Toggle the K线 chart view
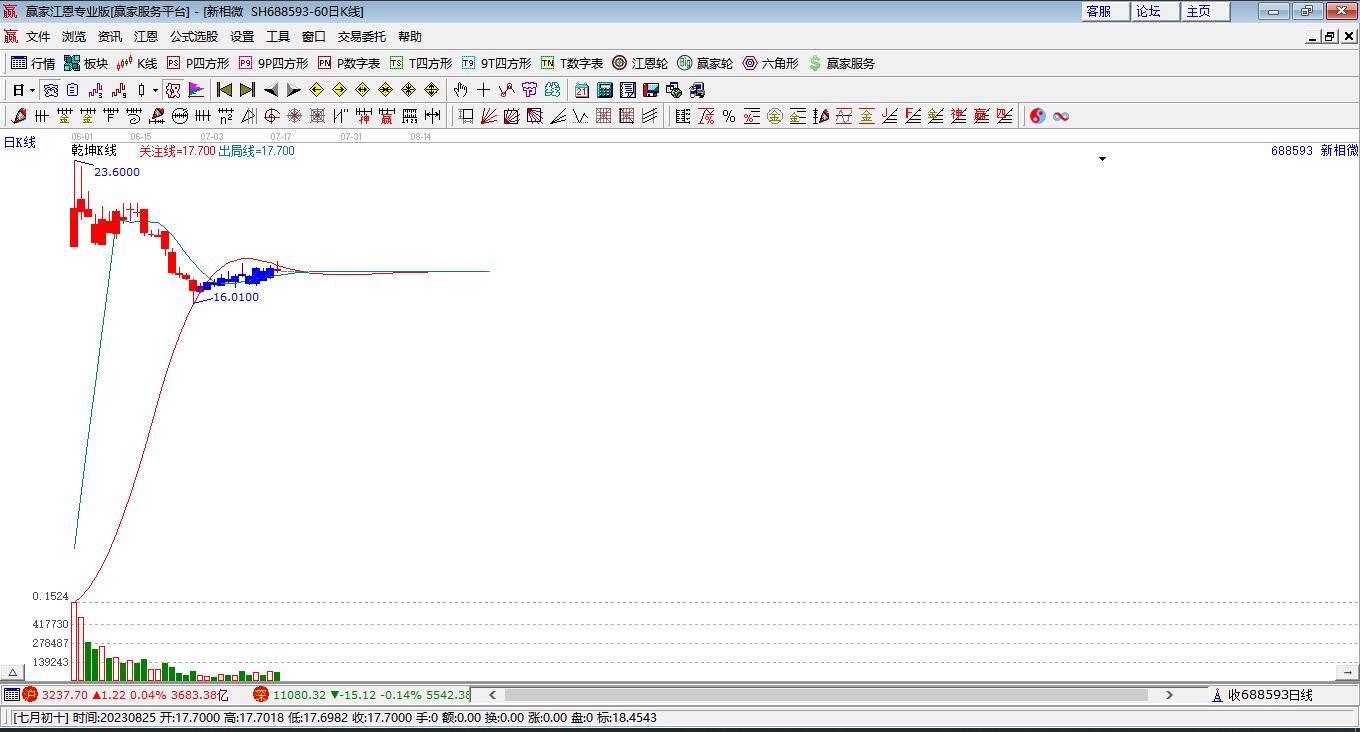Viewport: 1360px width, 732px height. 137,63
